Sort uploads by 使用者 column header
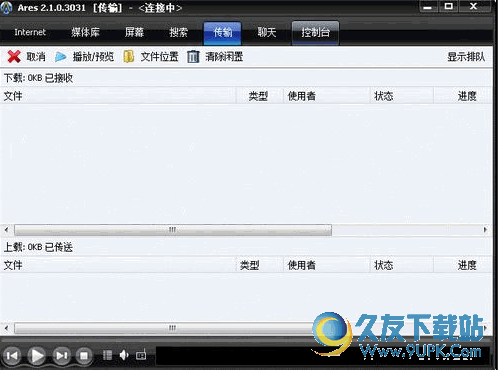The height and width of the screenshot is (370, 498). click(x=327, y=265)
